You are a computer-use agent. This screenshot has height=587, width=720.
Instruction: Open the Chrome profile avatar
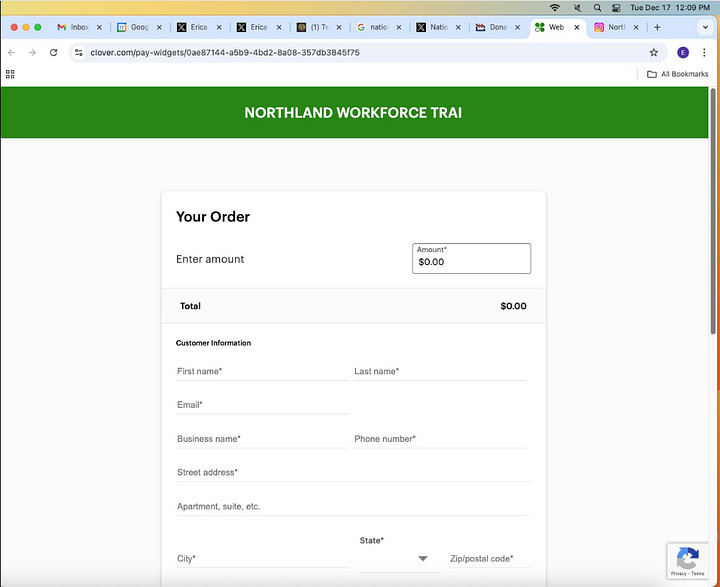point(683,53)
